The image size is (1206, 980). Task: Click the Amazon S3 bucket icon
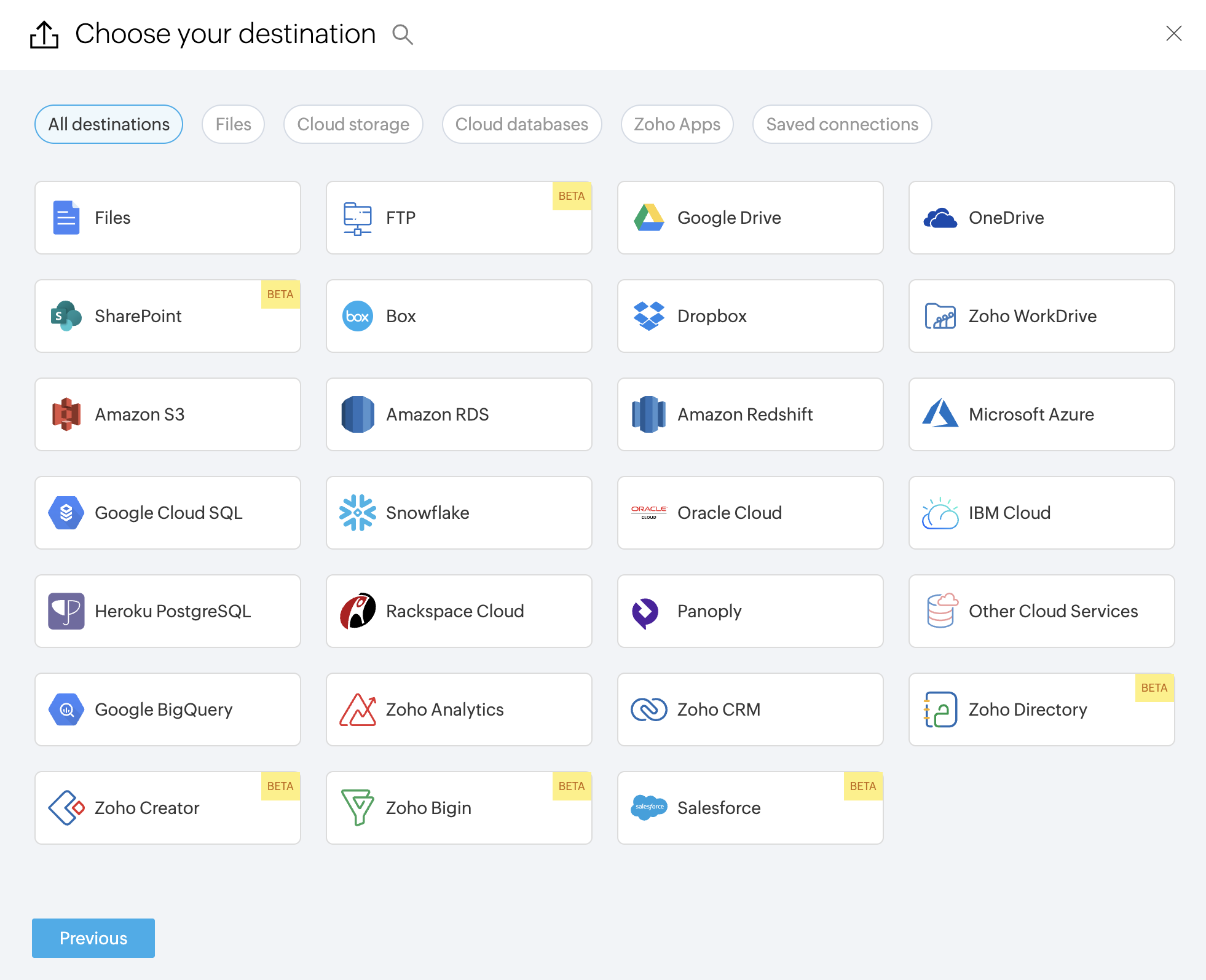click(66, 414)
